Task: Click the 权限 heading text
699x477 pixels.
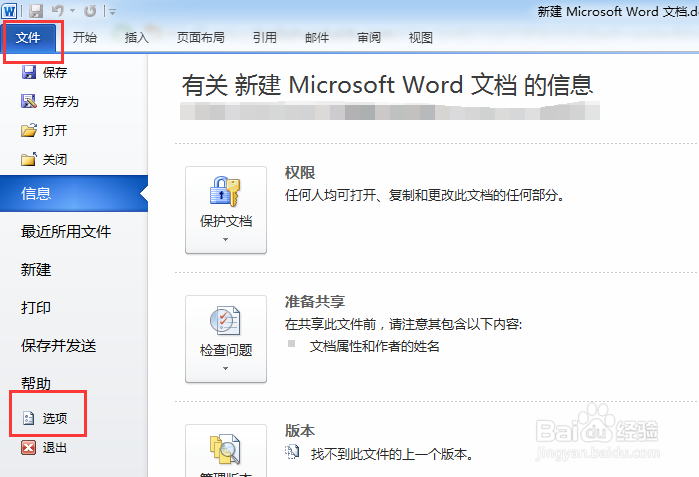Action: [x=300, y=173]
